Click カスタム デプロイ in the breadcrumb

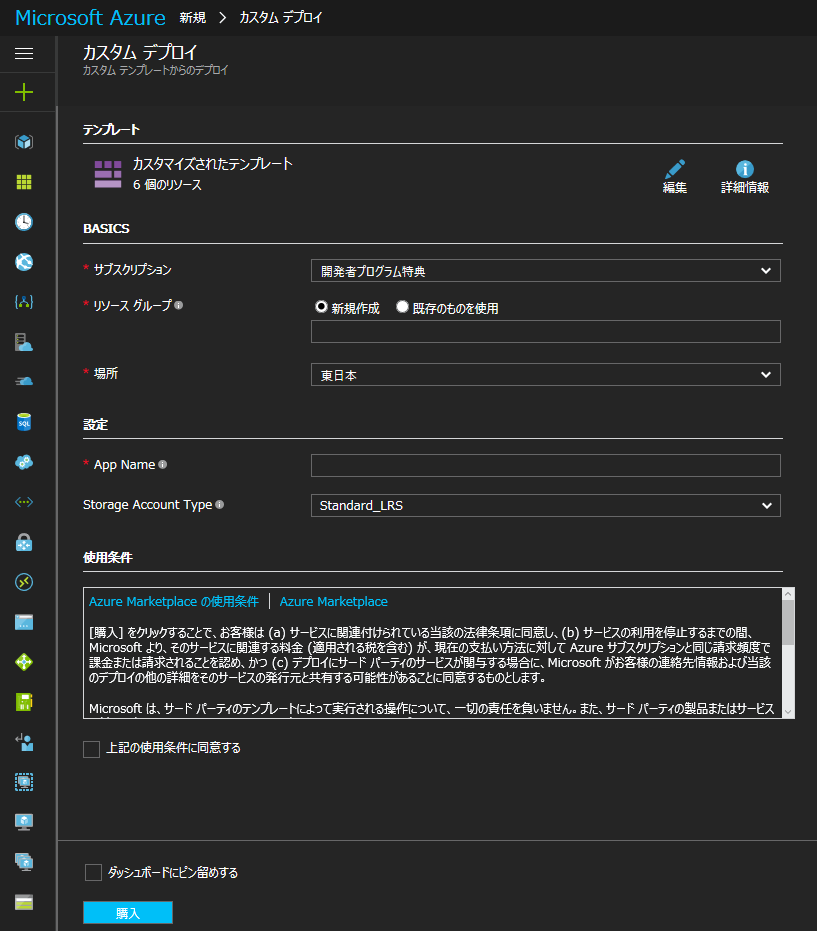pos(280,18)
